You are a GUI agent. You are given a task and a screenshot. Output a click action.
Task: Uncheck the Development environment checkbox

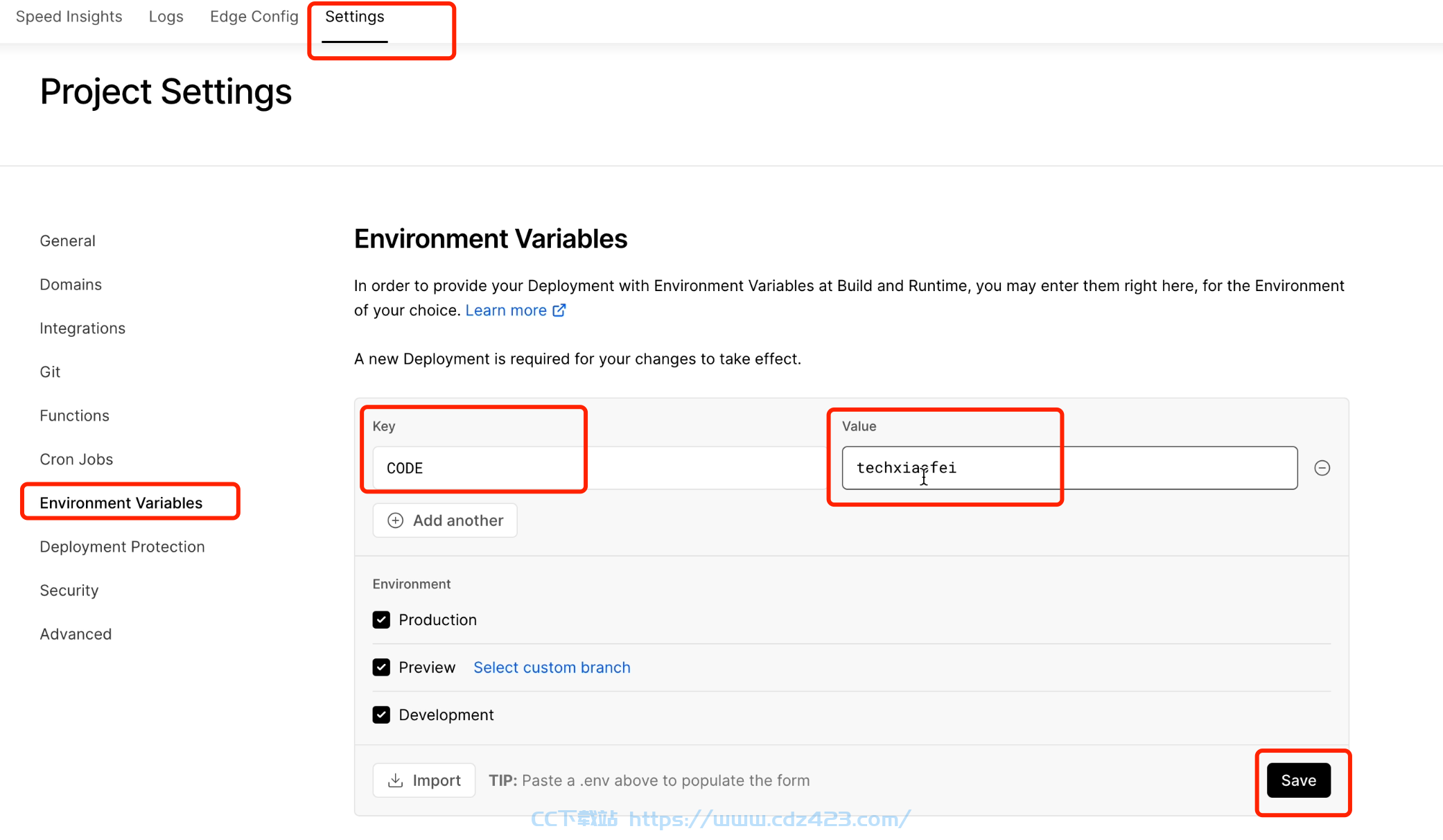point(381,715)
